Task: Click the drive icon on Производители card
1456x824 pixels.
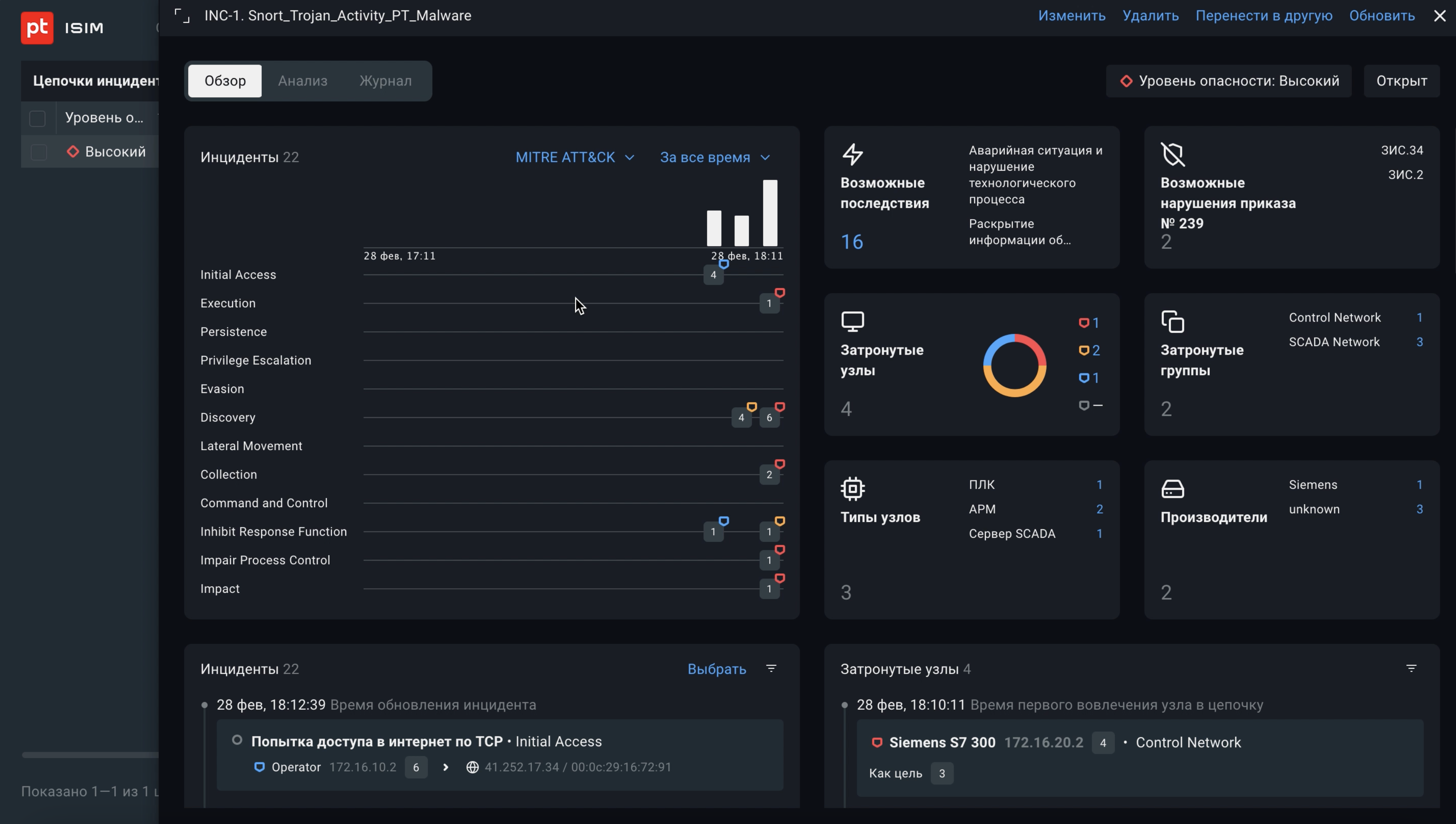Action: coord(1173,488)
